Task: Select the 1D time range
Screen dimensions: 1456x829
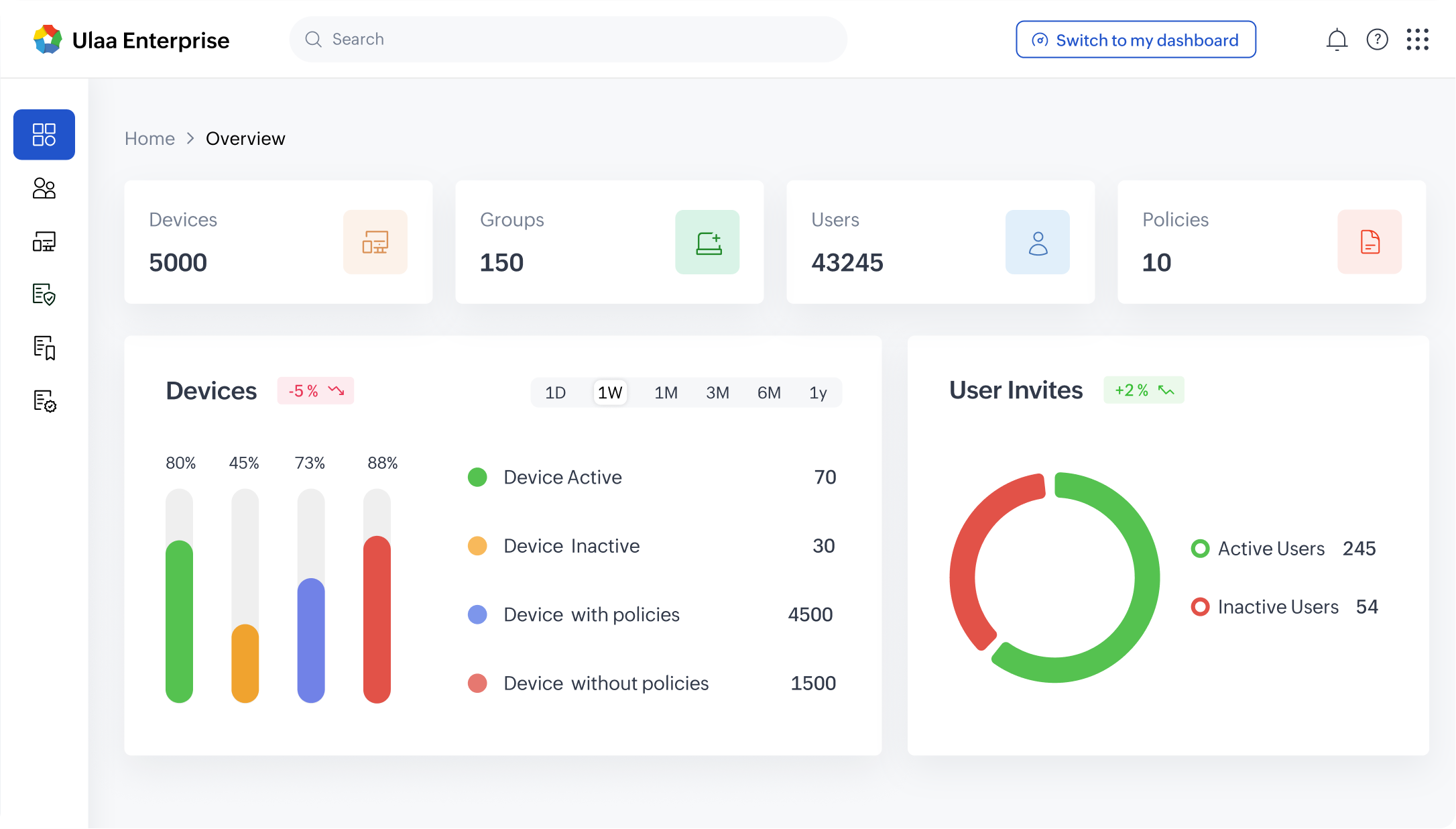Action: (555, 393)
